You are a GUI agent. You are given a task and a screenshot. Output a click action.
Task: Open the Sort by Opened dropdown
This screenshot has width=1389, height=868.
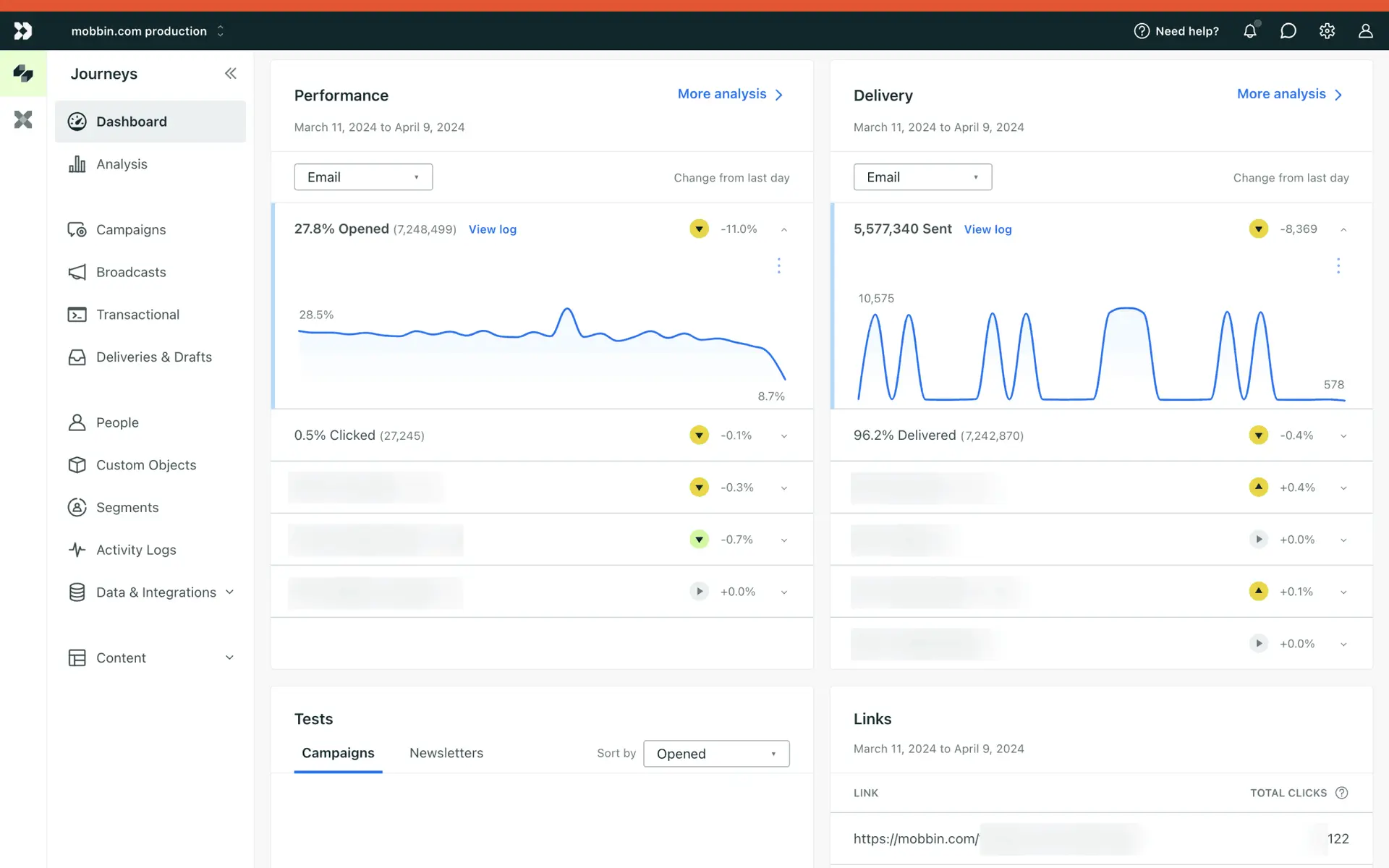point(715,754)
